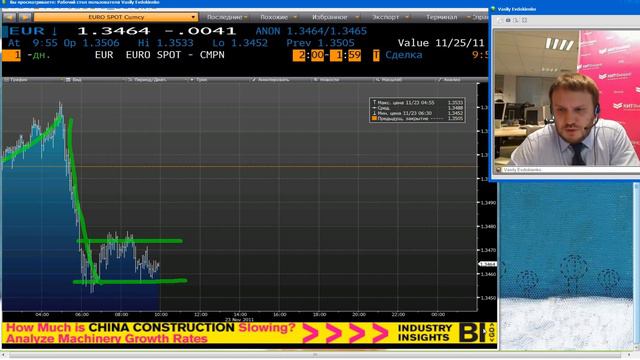Click the third icon in webcam window toolbar
Image resolution: width=640 pixels, height=360 pixels.
coord(516,20)
